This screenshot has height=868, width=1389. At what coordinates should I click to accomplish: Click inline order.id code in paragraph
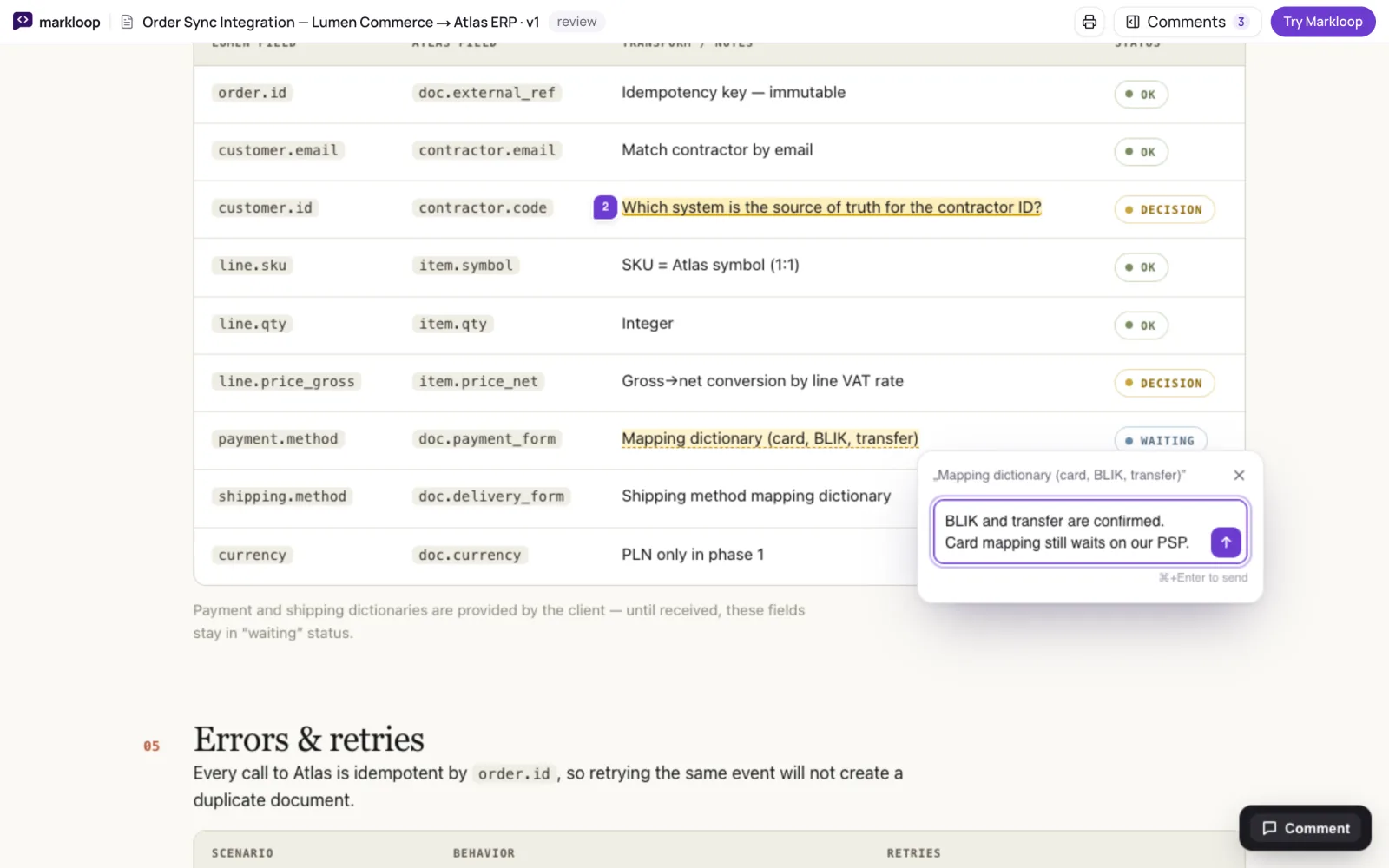click(x=514, y=773)
